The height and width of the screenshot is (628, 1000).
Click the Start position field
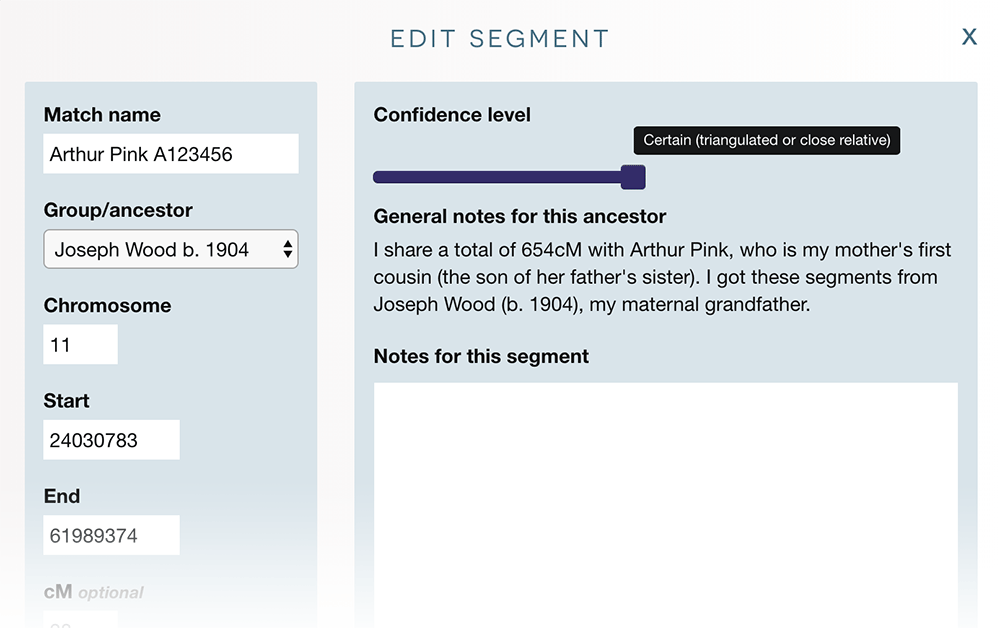pyautogui.click(x=111, y=440)
